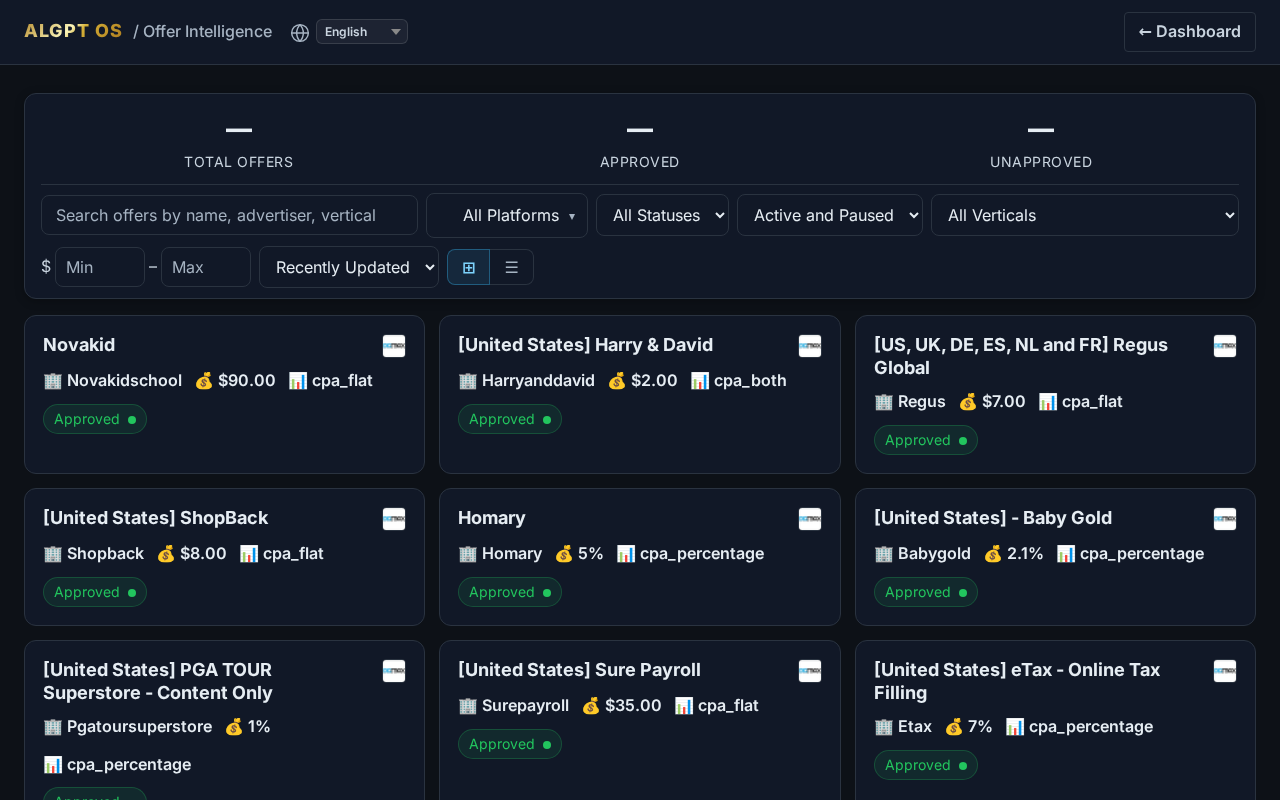Click the Min price field

pyautogui.click(x=100, y=267)
